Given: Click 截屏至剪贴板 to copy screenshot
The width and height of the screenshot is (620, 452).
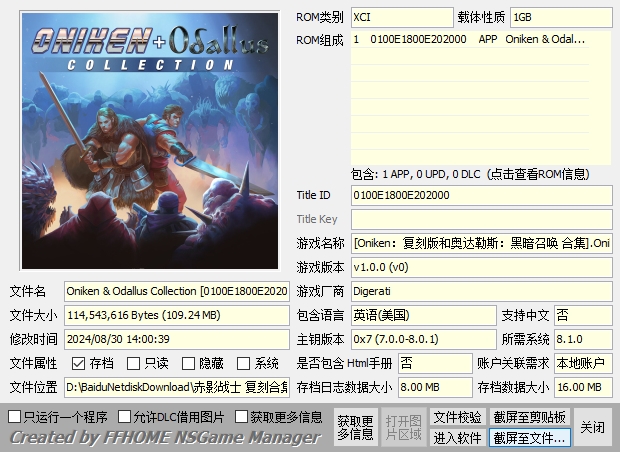Looking at the screenshot, I should (529, 416).
